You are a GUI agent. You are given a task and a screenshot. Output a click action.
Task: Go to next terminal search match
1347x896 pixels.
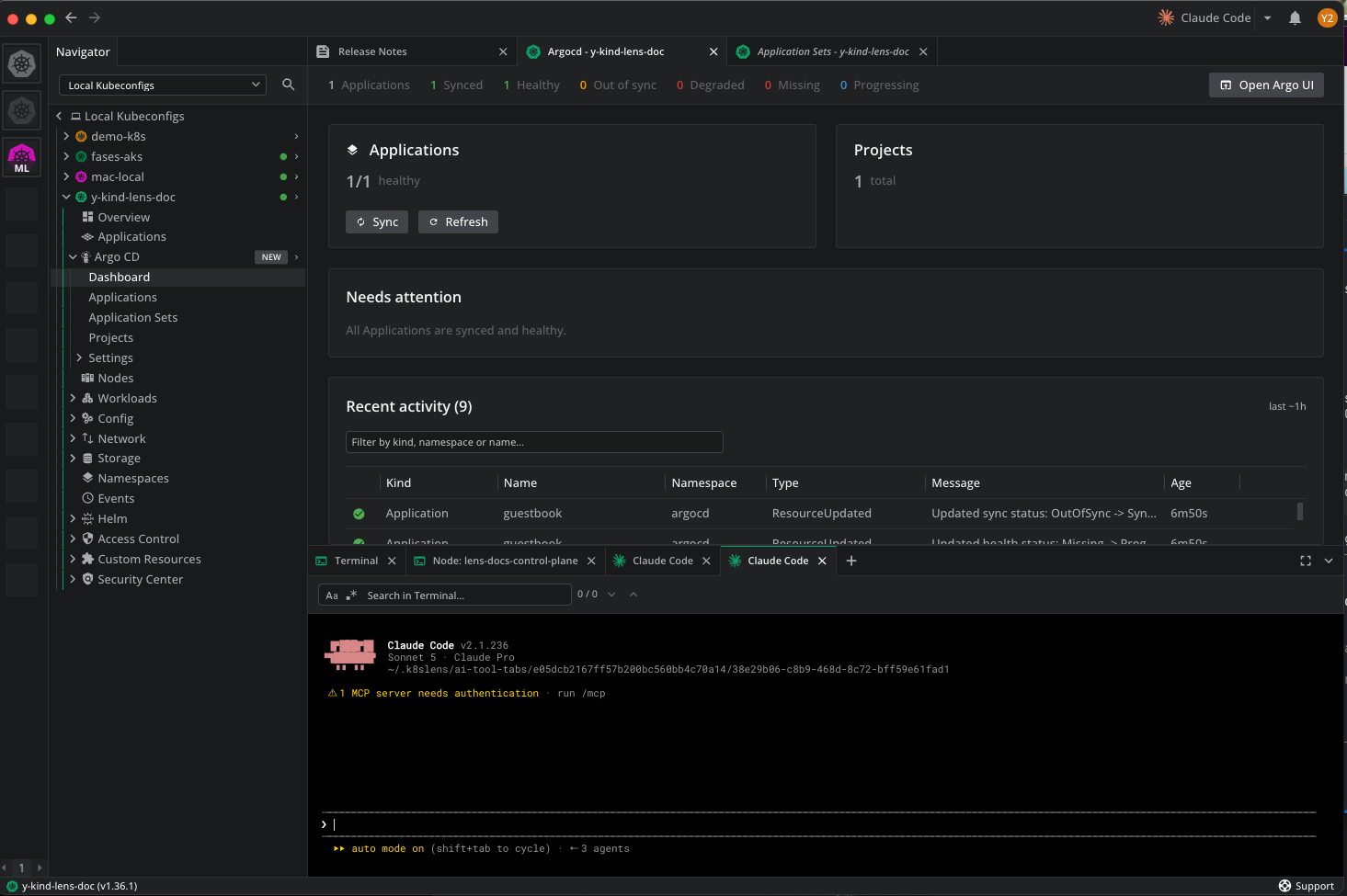point(611,595)
